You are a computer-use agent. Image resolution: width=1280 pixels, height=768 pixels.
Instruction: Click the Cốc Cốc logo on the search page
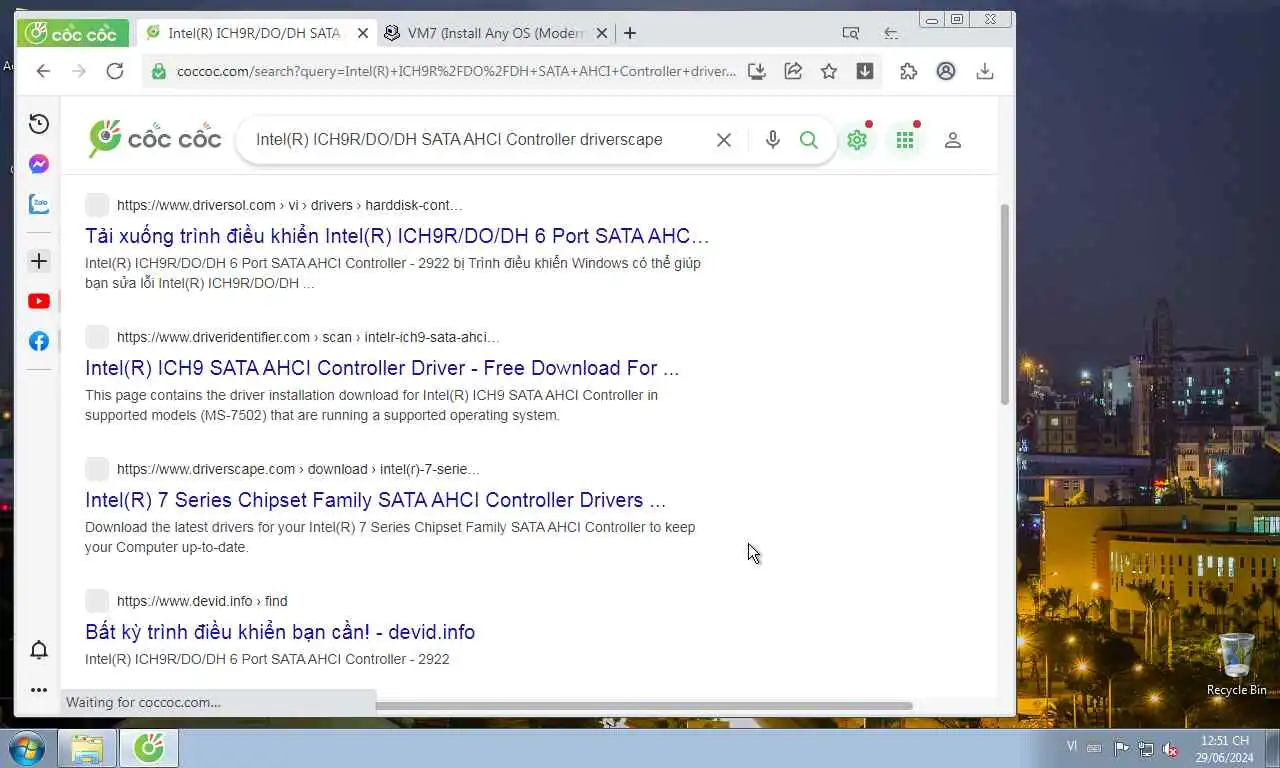[x=155, y=139]
